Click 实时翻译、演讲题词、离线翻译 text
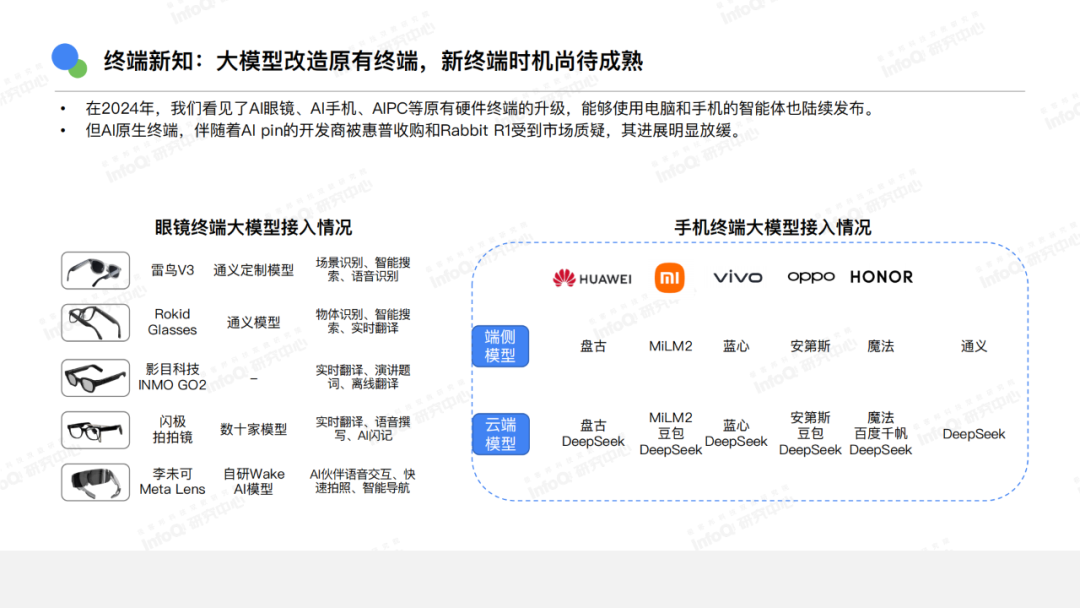This screenshot has height=608, width=1080. pos(363,377)
